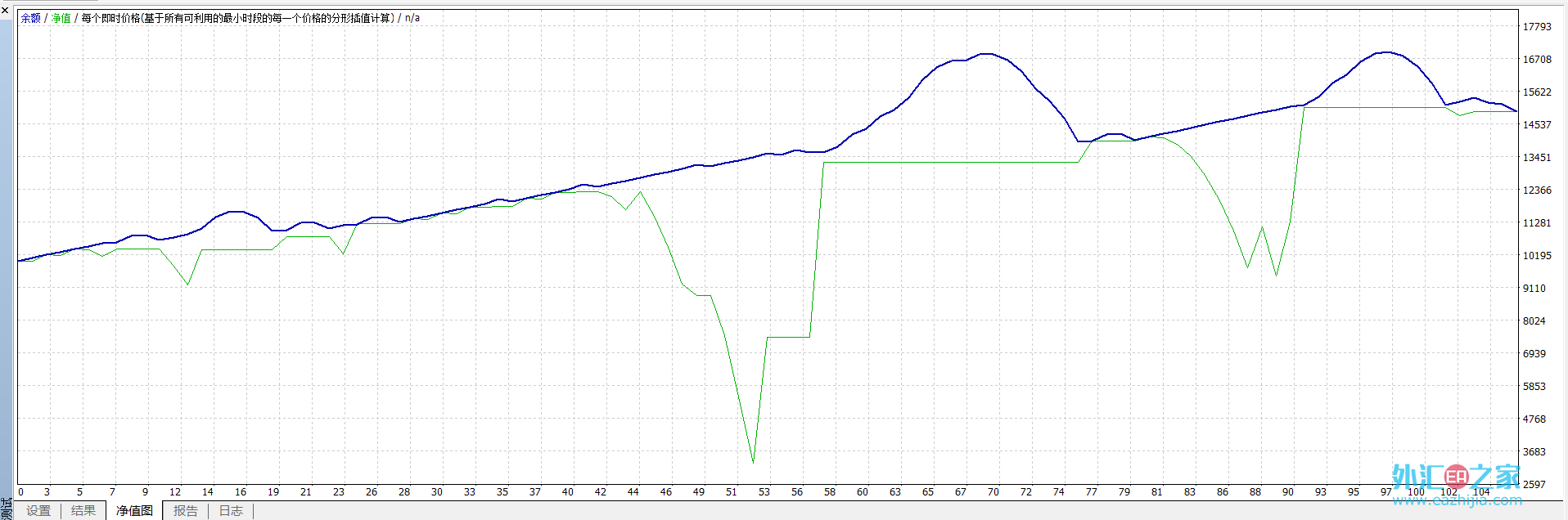Click the 5853 value on vertical axis

pyautogui.click(x=1534, y=387)
